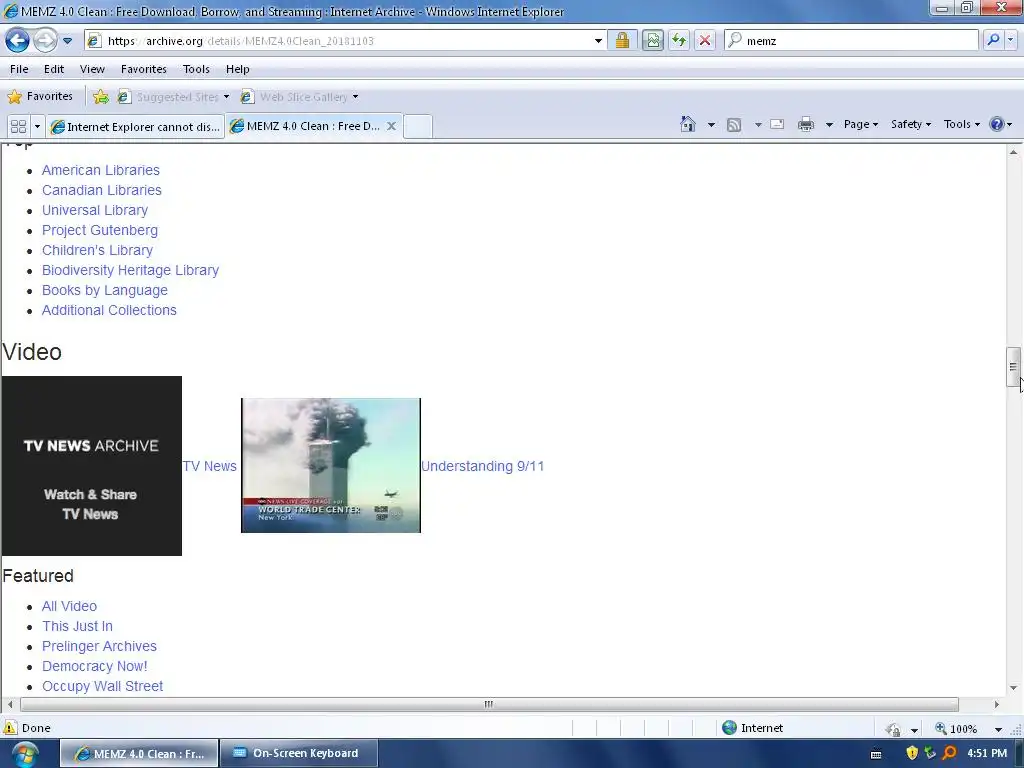The width and height of the screenshot is (1024, 768).
Task: Open the Safety command bar menu
Action: tap(911, 124)
